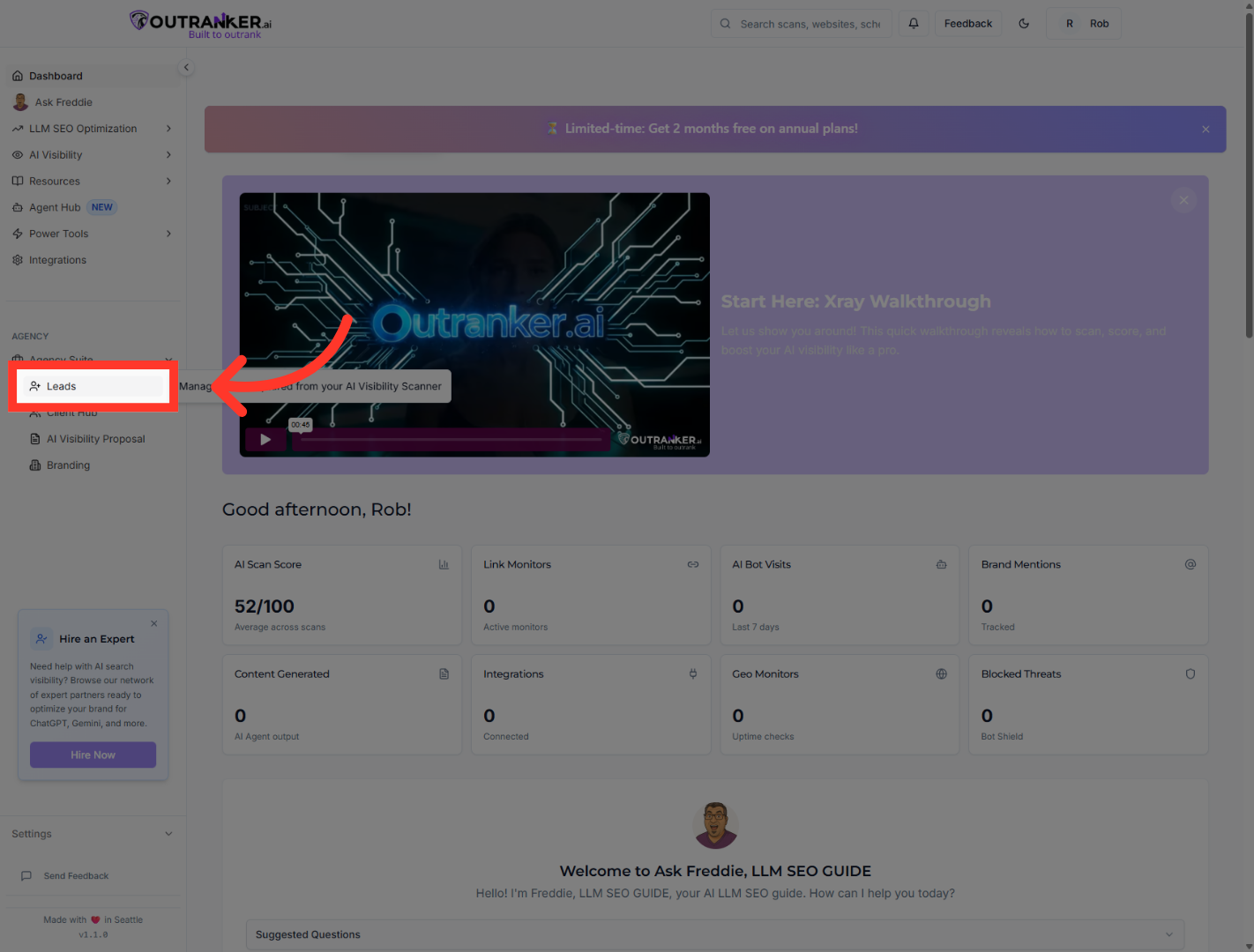Click the Uptime checks label
This screenshot has height=952, width=1254.
763,737
